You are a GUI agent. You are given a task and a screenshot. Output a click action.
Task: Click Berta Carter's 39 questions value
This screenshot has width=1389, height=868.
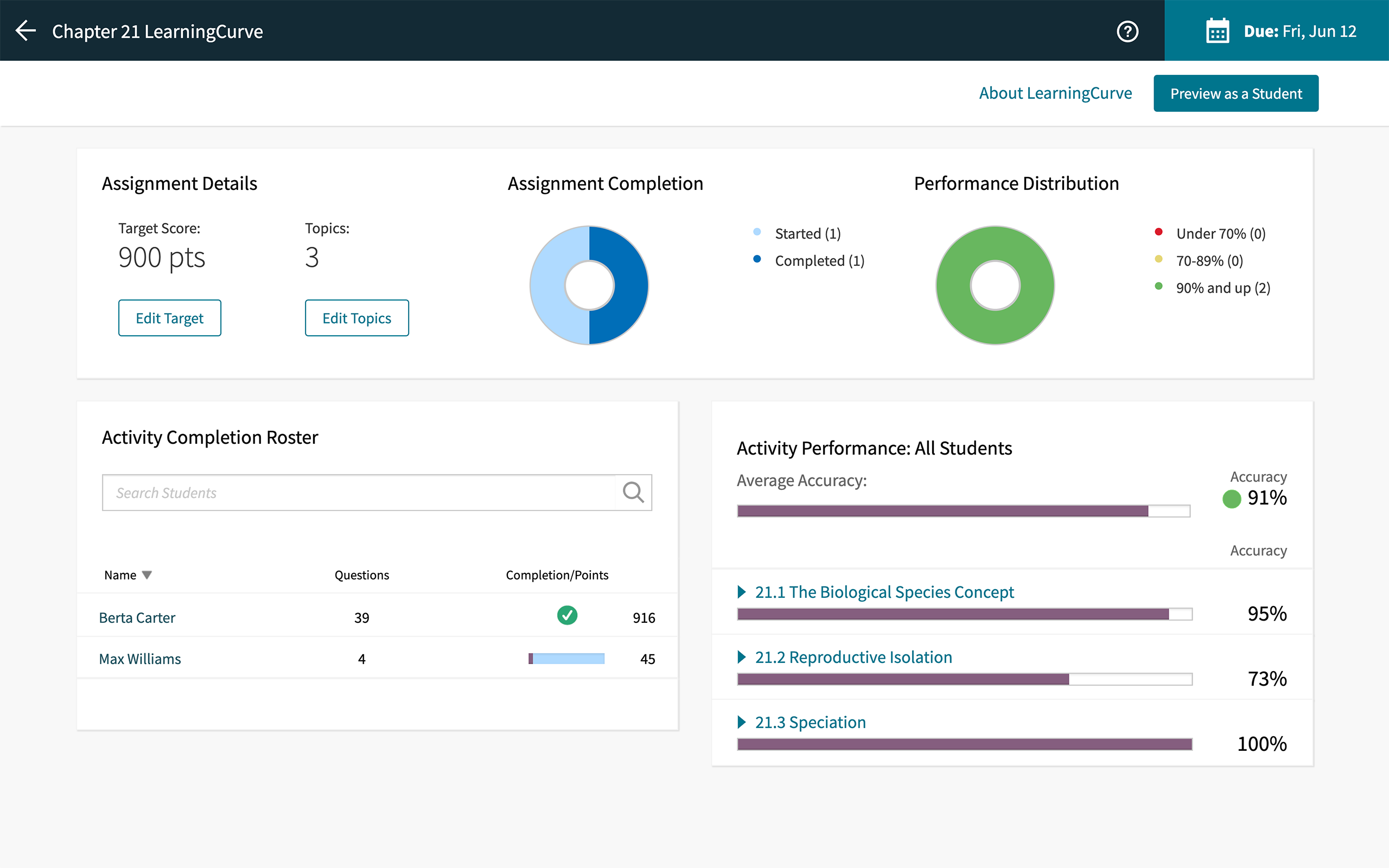pos(361,618)
